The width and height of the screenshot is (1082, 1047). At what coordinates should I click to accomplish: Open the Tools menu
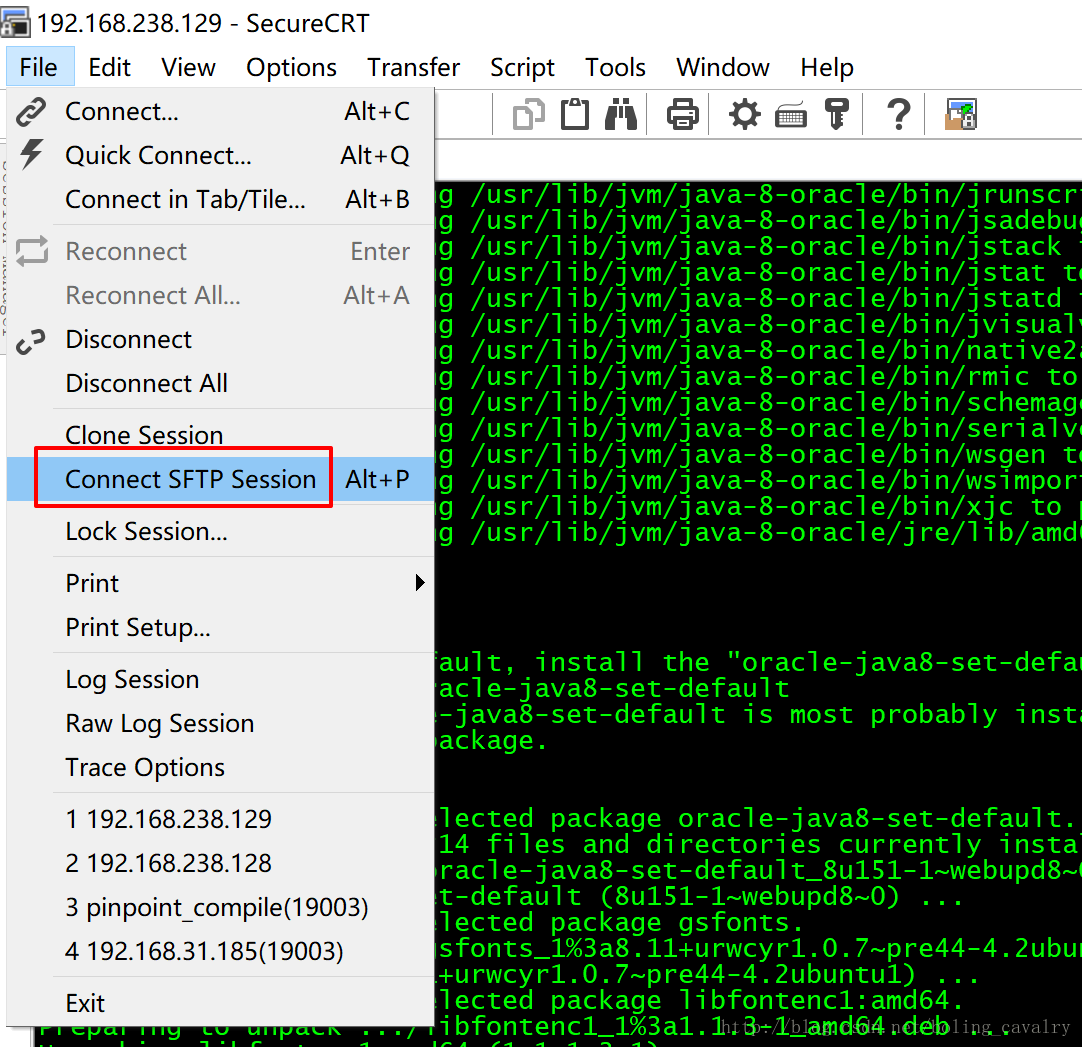tap(616, 67)
